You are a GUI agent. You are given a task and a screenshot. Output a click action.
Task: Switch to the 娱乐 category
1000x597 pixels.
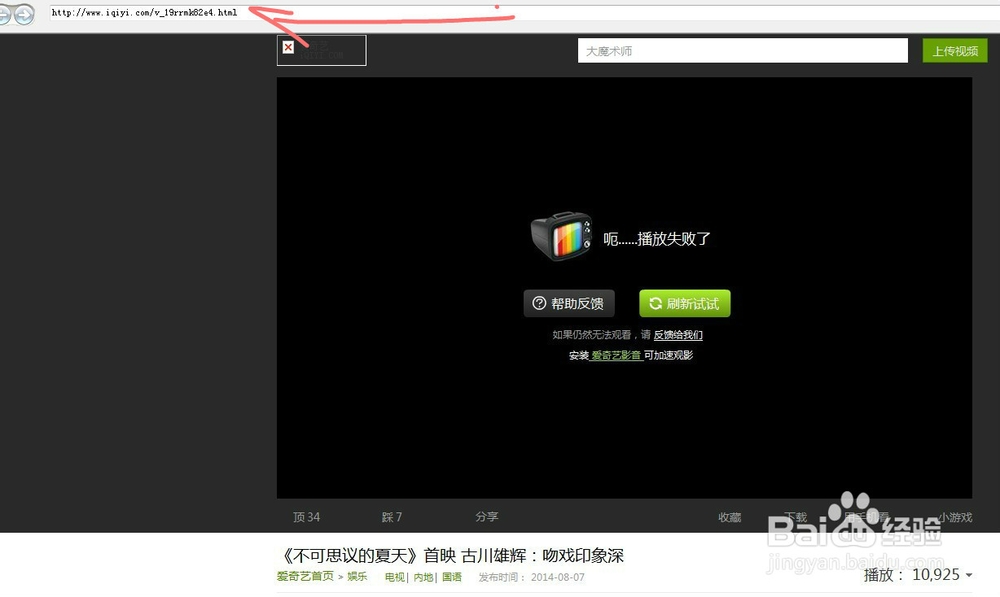click(357, 577)
